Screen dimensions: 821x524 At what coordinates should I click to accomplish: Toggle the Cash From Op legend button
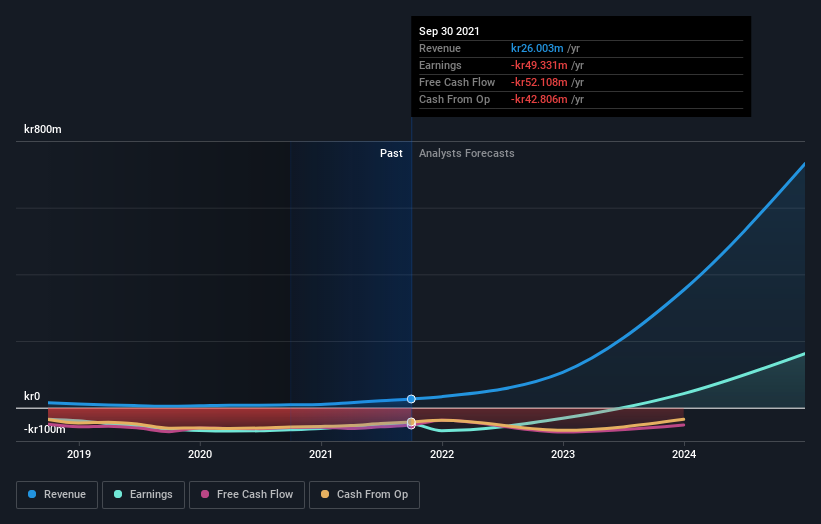point(364,495)
